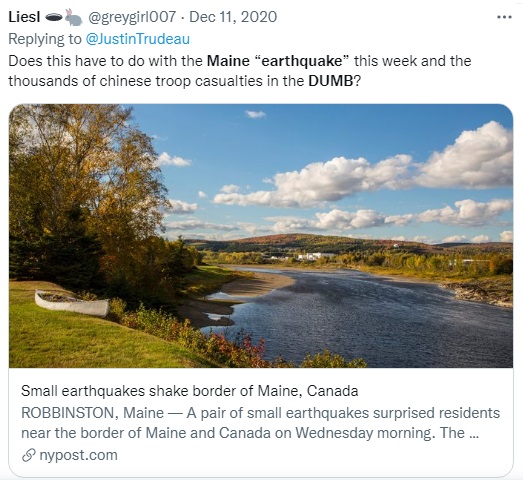Image resolution: width=523 pixels, height=480 pixels.
Task: Click the chain link icon beside nypost.com
Action: [29, 455]
